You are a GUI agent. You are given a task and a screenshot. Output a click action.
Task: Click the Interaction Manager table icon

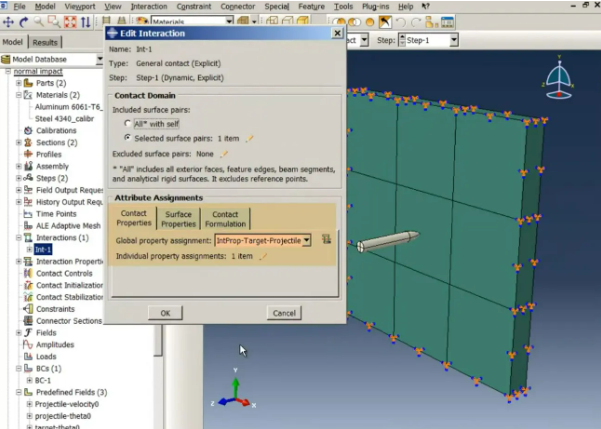click(447, 22)
